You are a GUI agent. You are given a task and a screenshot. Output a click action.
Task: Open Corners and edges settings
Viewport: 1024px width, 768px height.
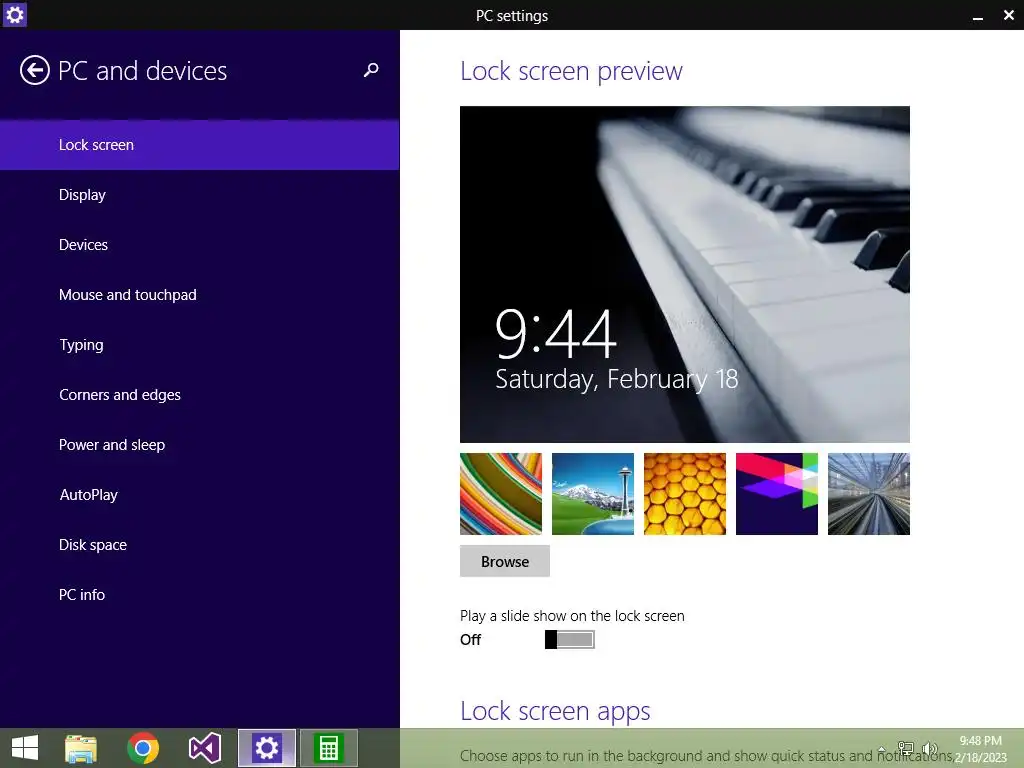[x=199, y=394]
